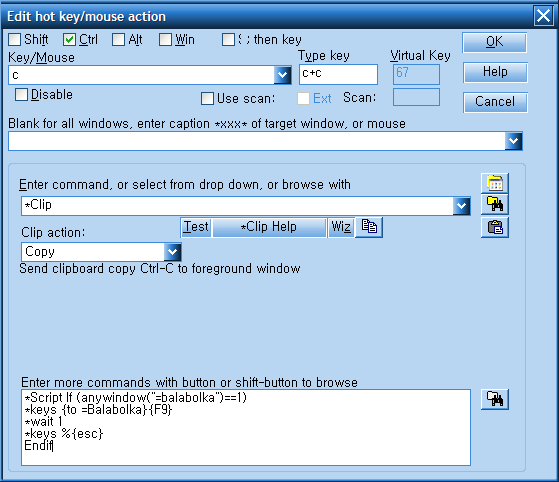Check the Disable hotkey checkbox
559x482 pixels.
click(x=21, y=94)
